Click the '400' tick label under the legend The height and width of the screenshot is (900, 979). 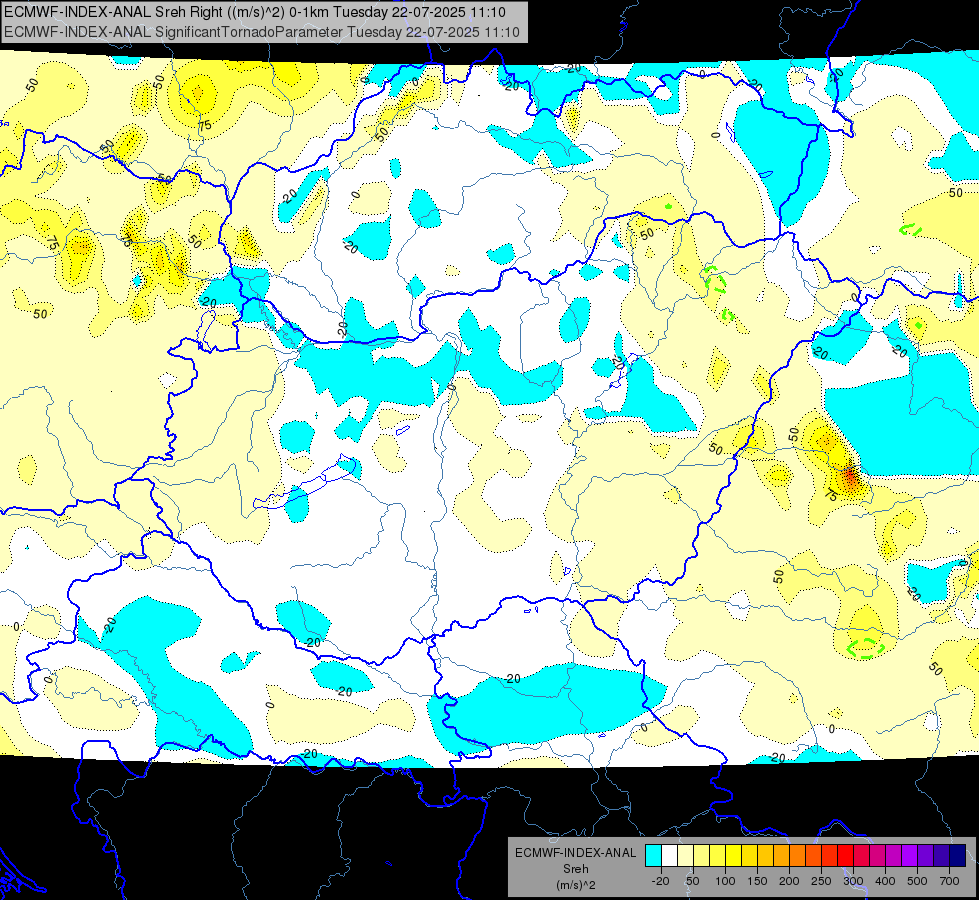[885, 881]
